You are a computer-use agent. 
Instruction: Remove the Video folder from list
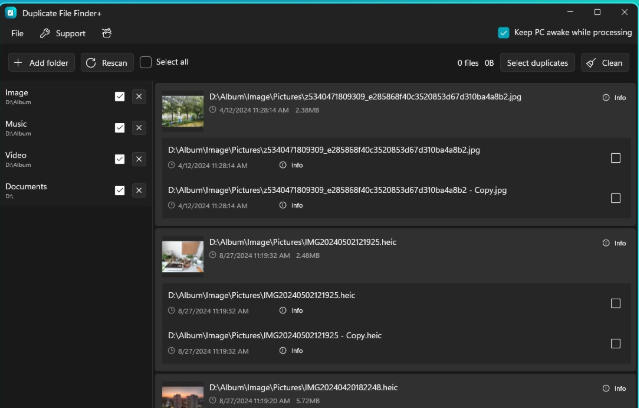[x=139, y=159]
